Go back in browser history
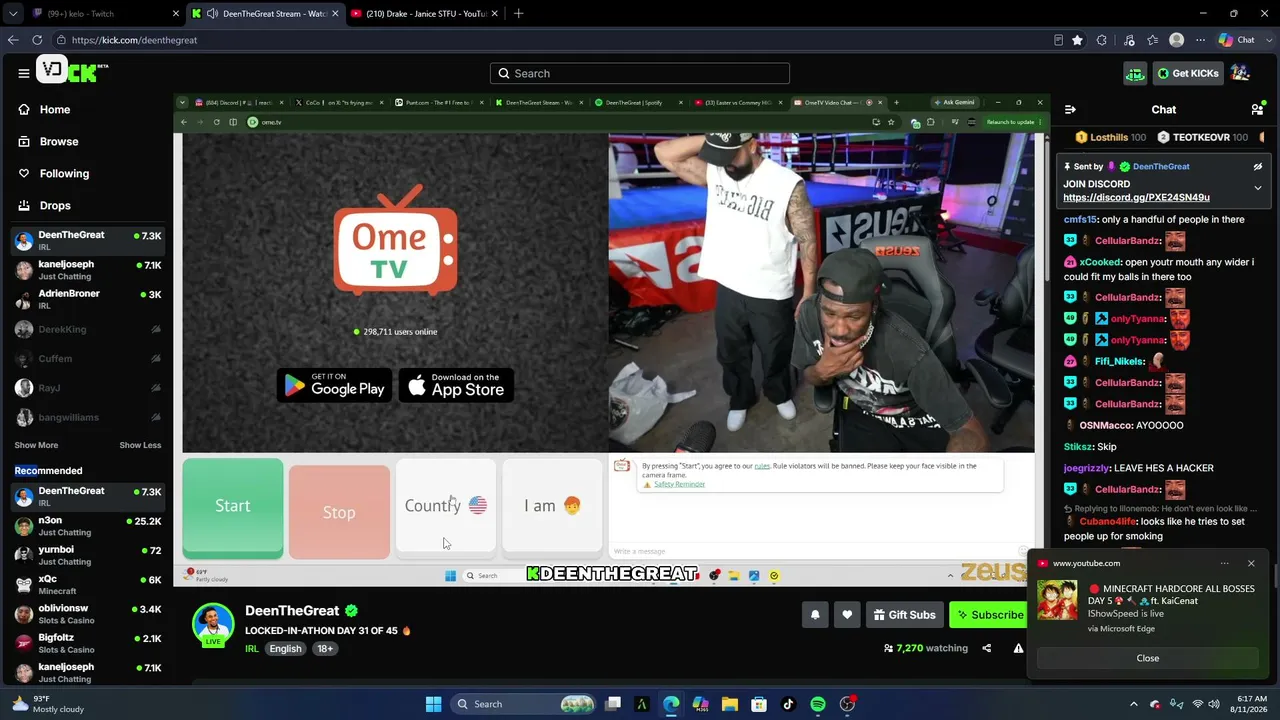This screenshot has width=1280, height=720. click(x=13, y=40)
